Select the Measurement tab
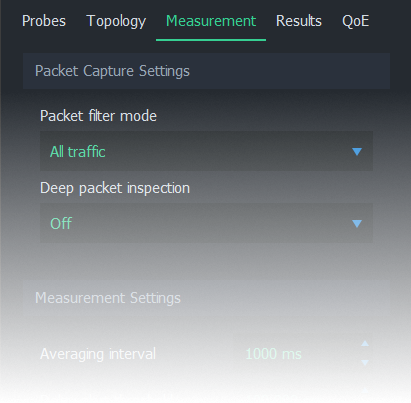 [211, 21]
